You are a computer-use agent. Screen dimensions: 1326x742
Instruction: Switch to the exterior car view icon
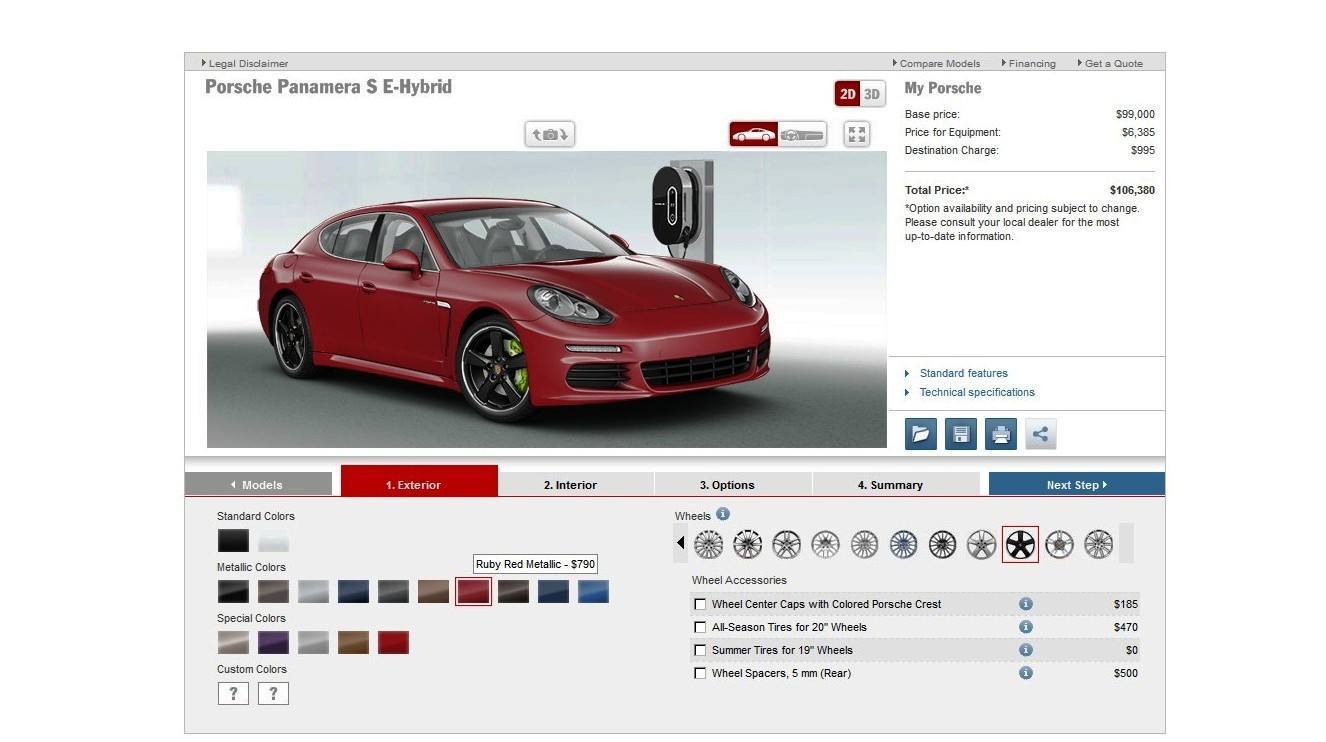(754, 134)
